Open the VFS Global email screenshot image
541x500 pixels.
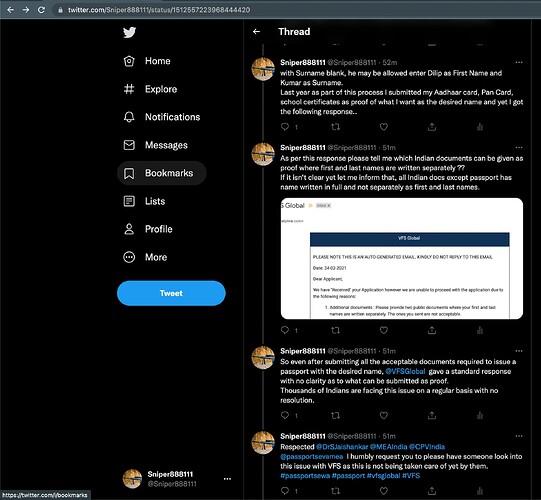click(x=402, y=258)
